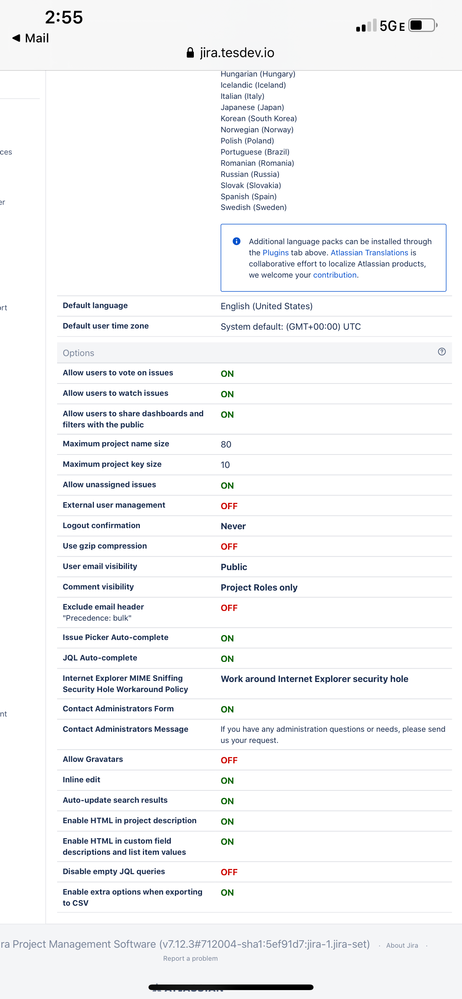The image size is (462, 999).
Task: Open the Atlassian Translations link
Action: click(370, 253)
